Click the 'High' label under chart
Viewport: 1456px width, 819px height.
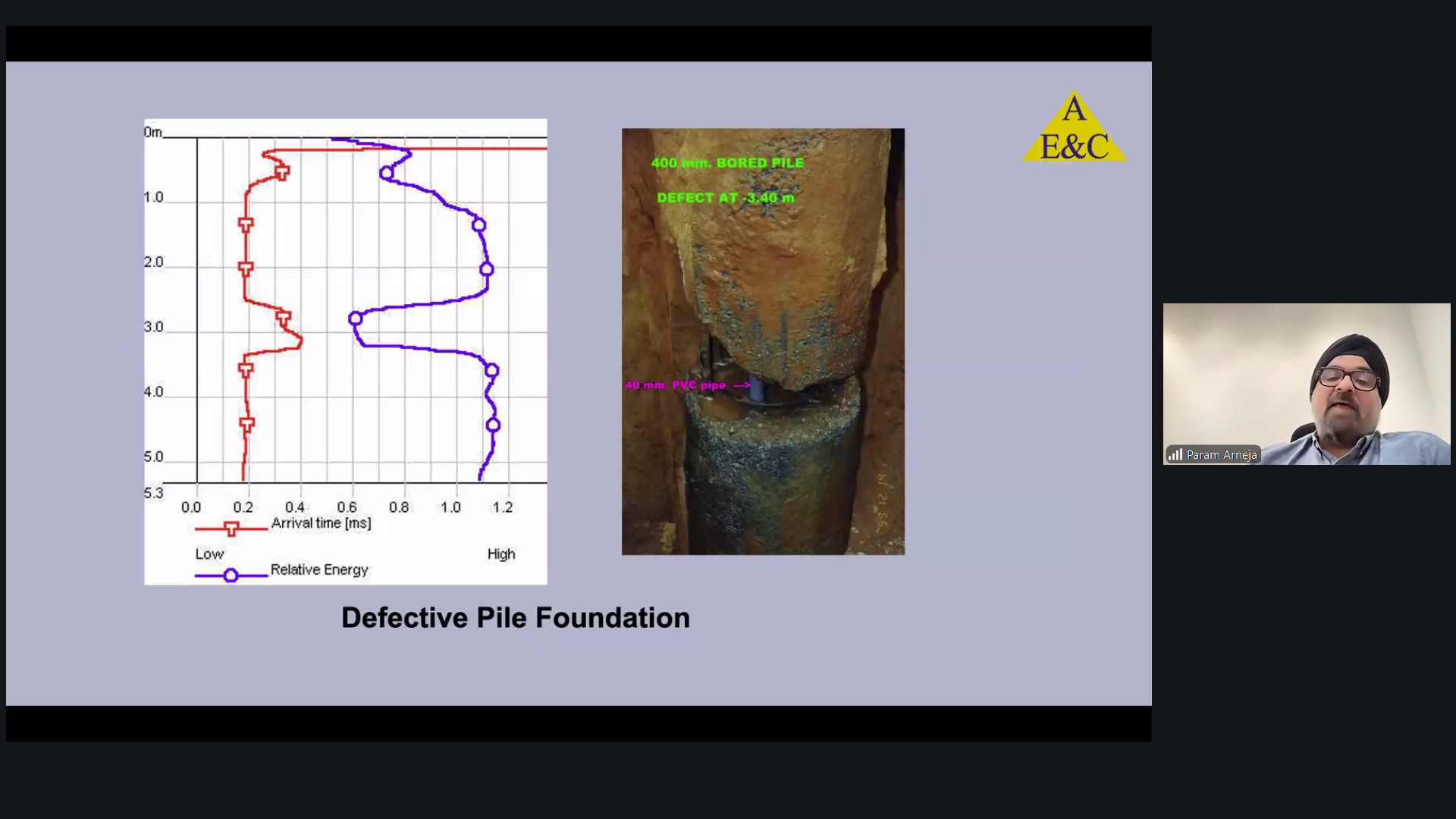point(500,554)
